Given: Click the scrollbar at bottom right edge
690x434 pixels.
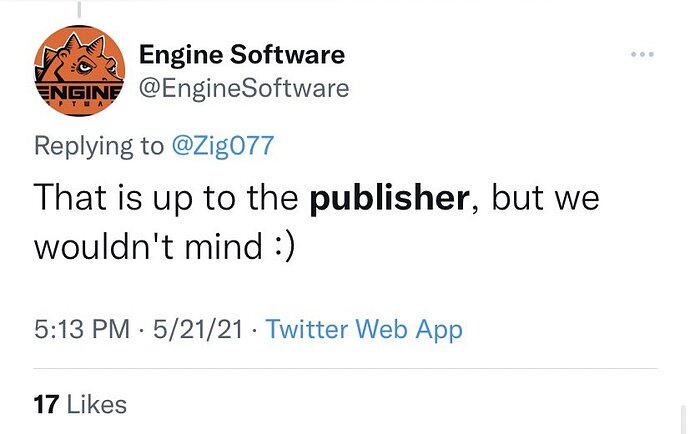Looking at the screenshot, I should tap(684, 419).
